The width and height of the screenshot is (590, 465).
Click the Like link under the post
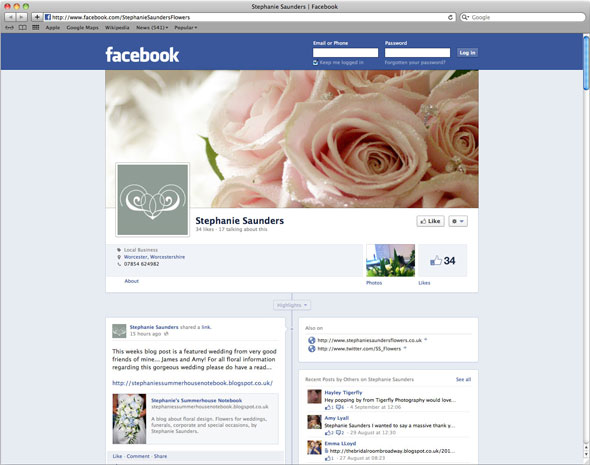pos(117,456)
